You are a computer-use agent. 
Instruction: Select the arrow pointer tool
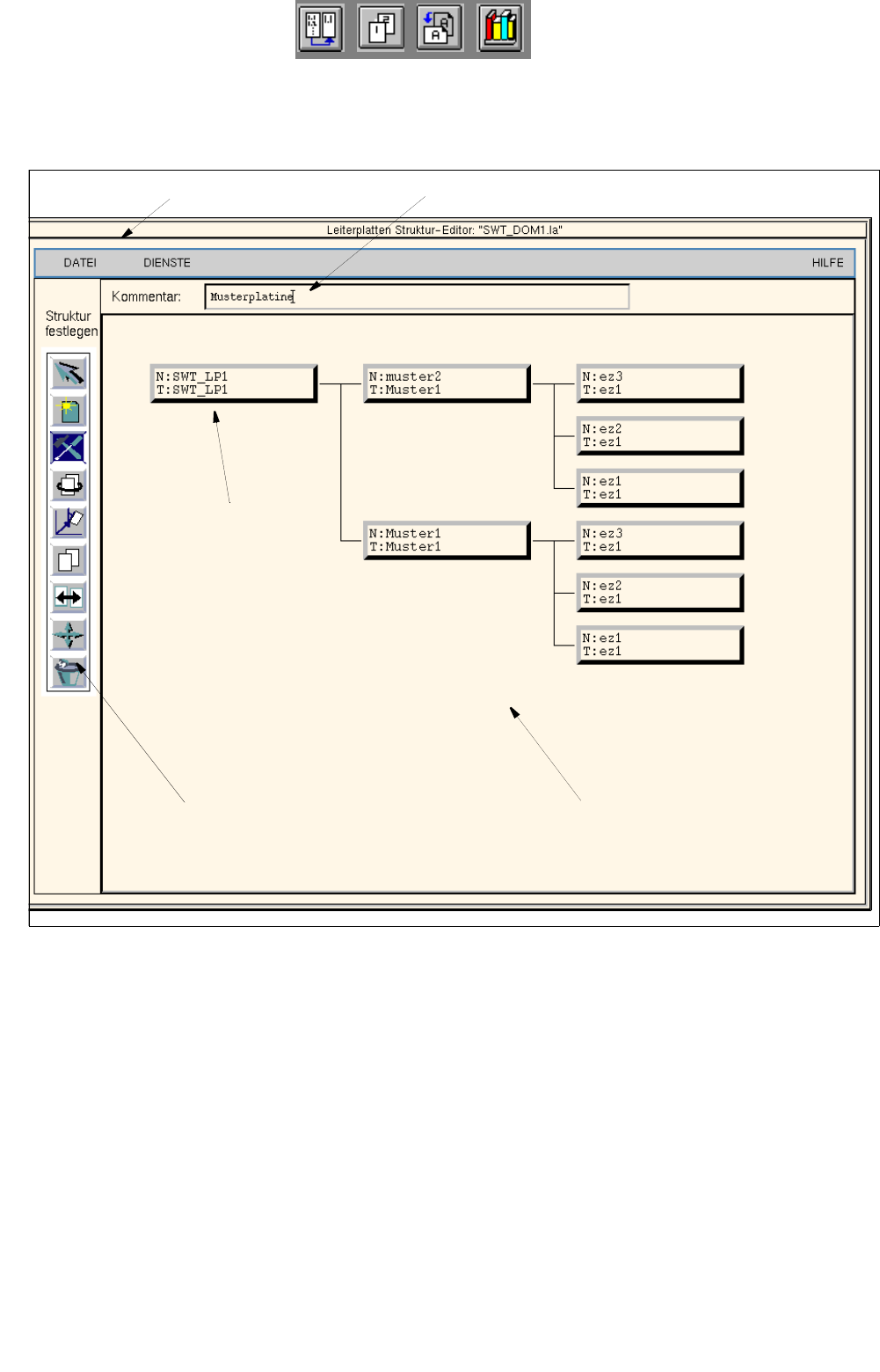coord(69,374)
